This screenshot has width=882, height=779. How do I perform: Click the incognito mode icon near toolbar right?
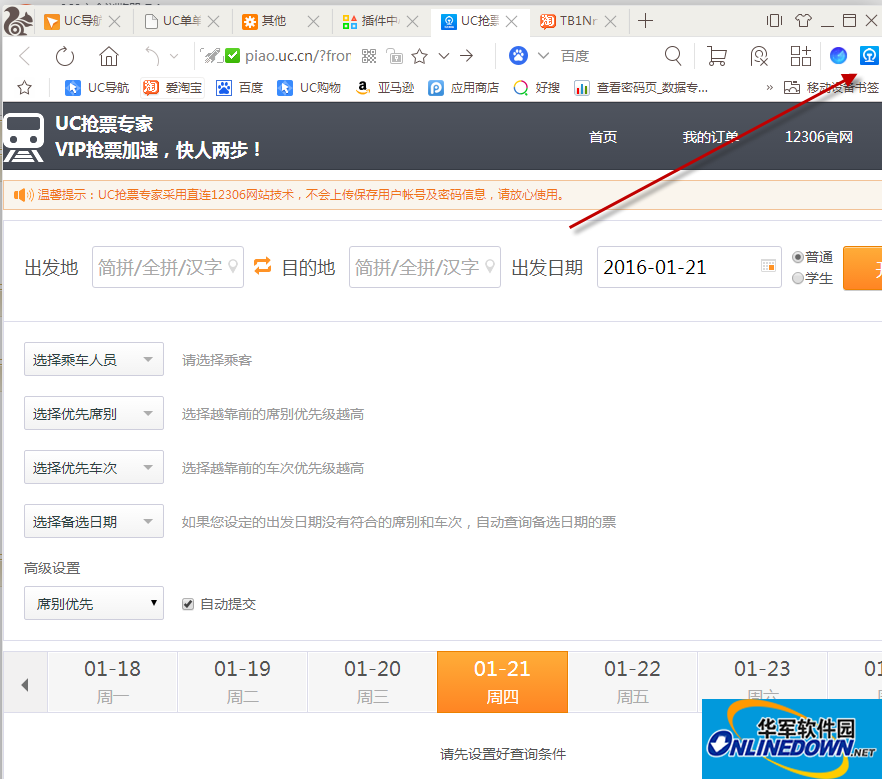[x=759, y=56]
